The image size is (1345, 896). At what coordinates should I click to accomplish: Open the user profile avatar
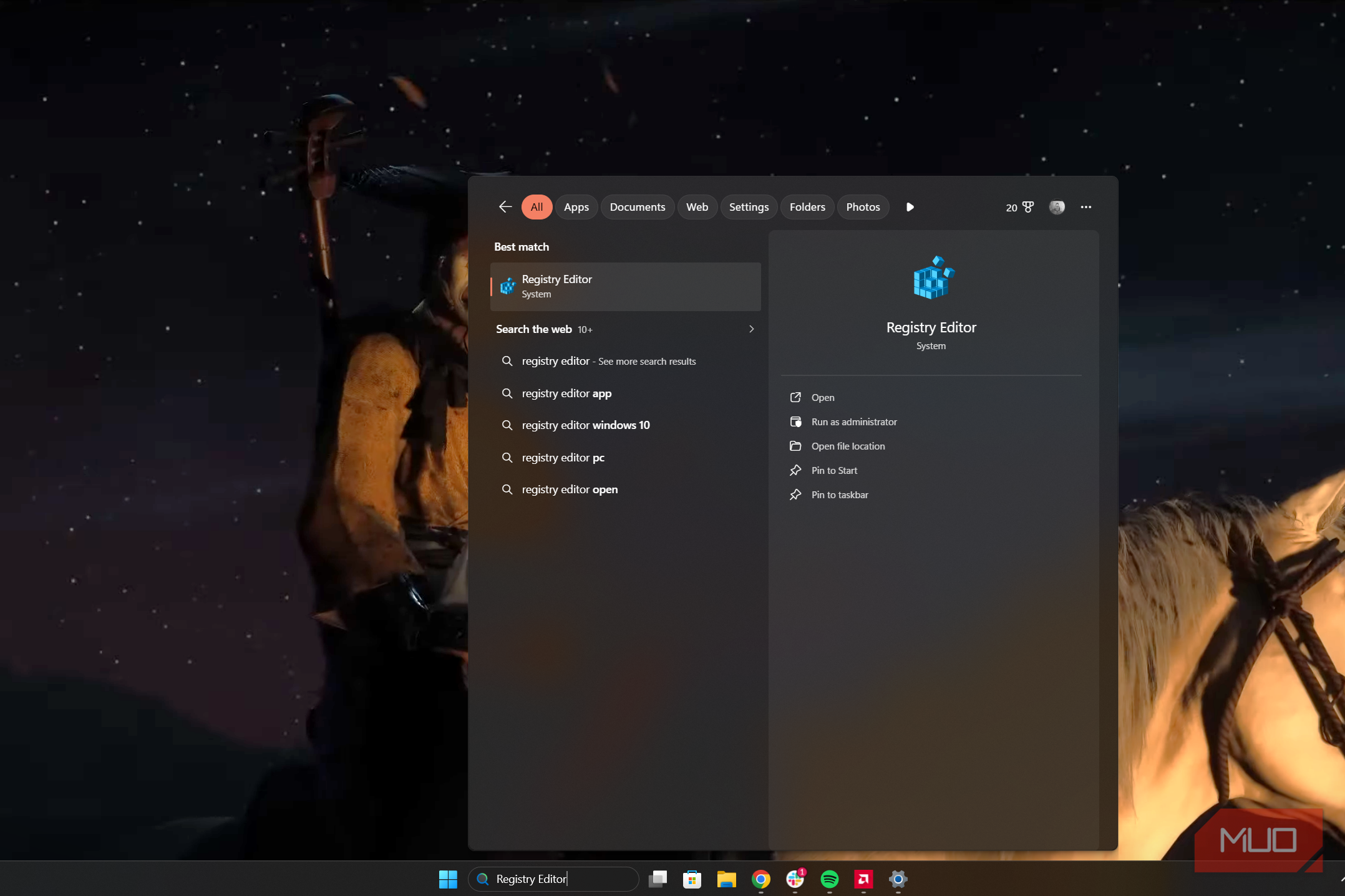pyautogui.click(x=1057, y=207)
